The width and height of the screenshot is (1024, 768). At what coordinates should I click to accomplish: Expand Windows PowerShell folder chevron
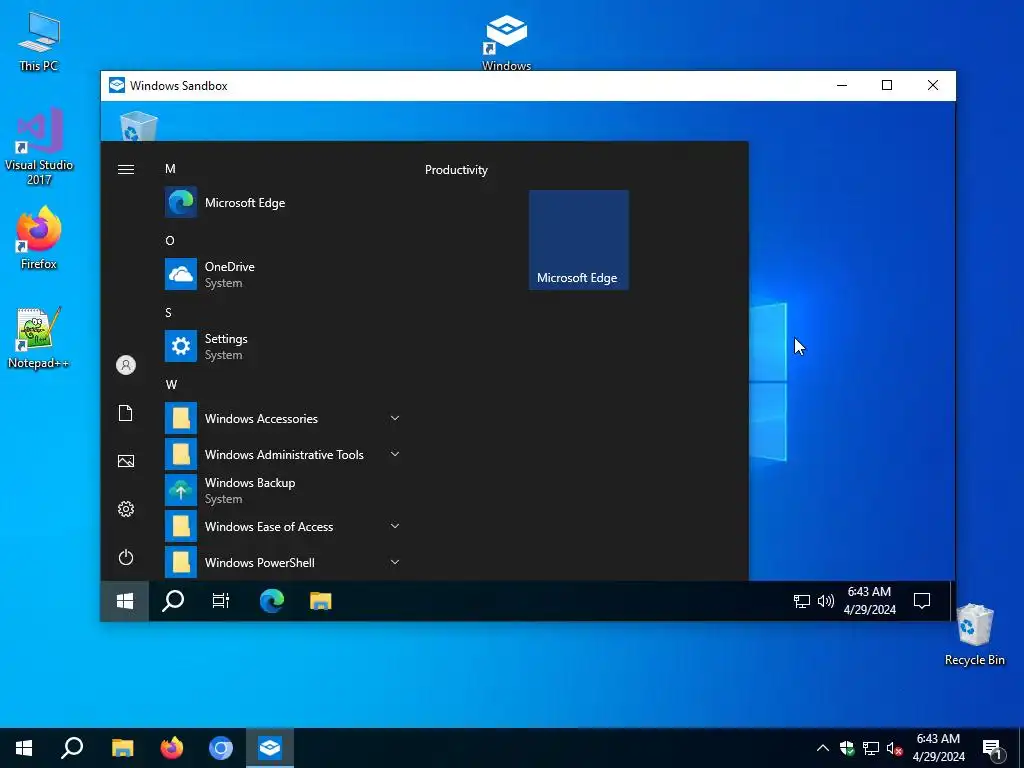(394, 562)
